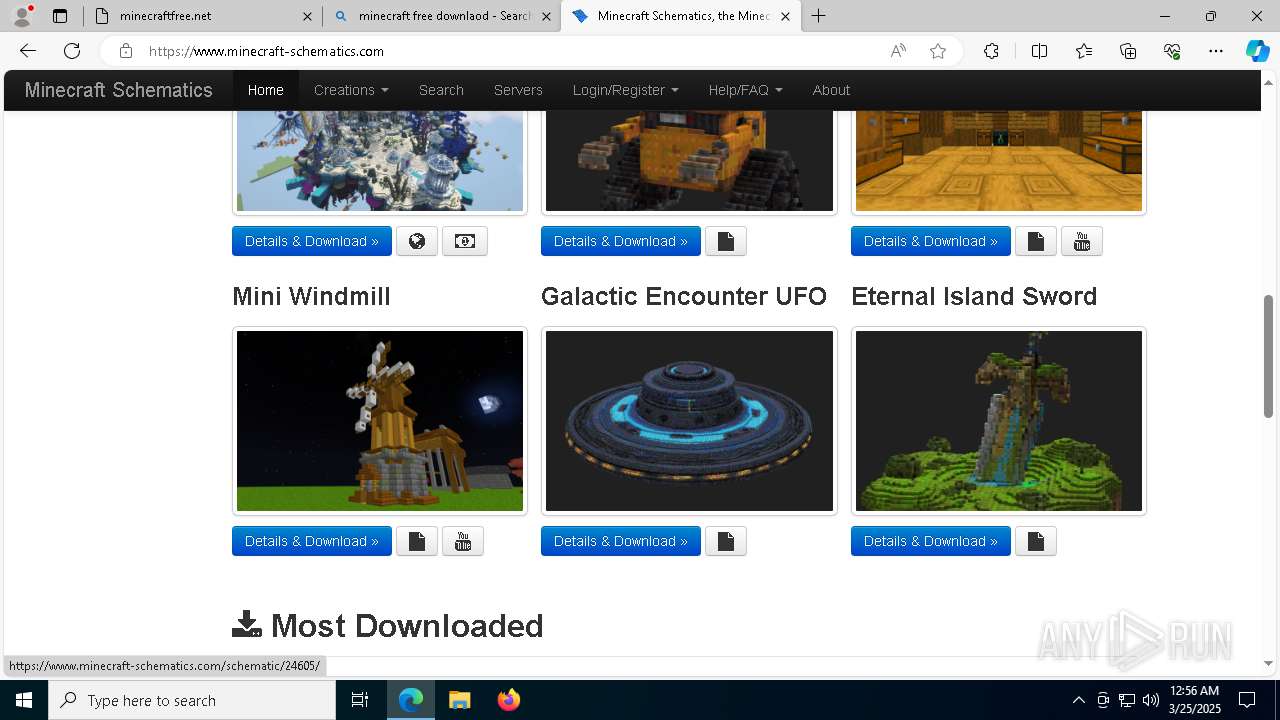Click Details & Download under the wooden room image
The height and width of the screenshot is (720, 1280).
pyautogui.click(x=931, y=241)
